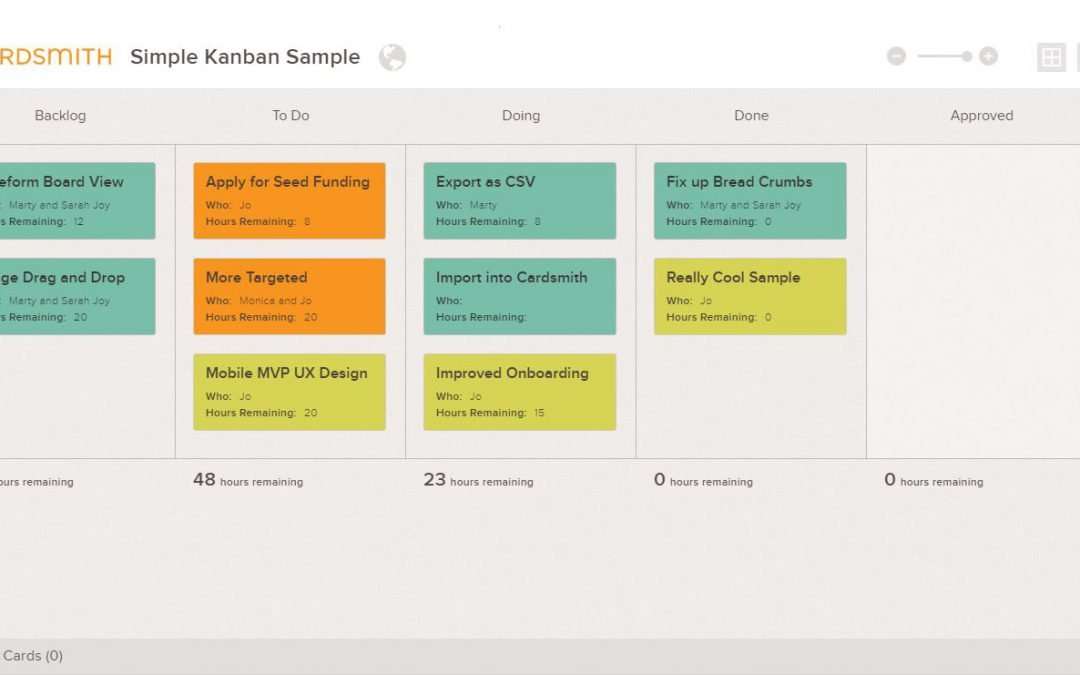Select the Approved column header
This screenshot has height=675, width=1080.
982,115
